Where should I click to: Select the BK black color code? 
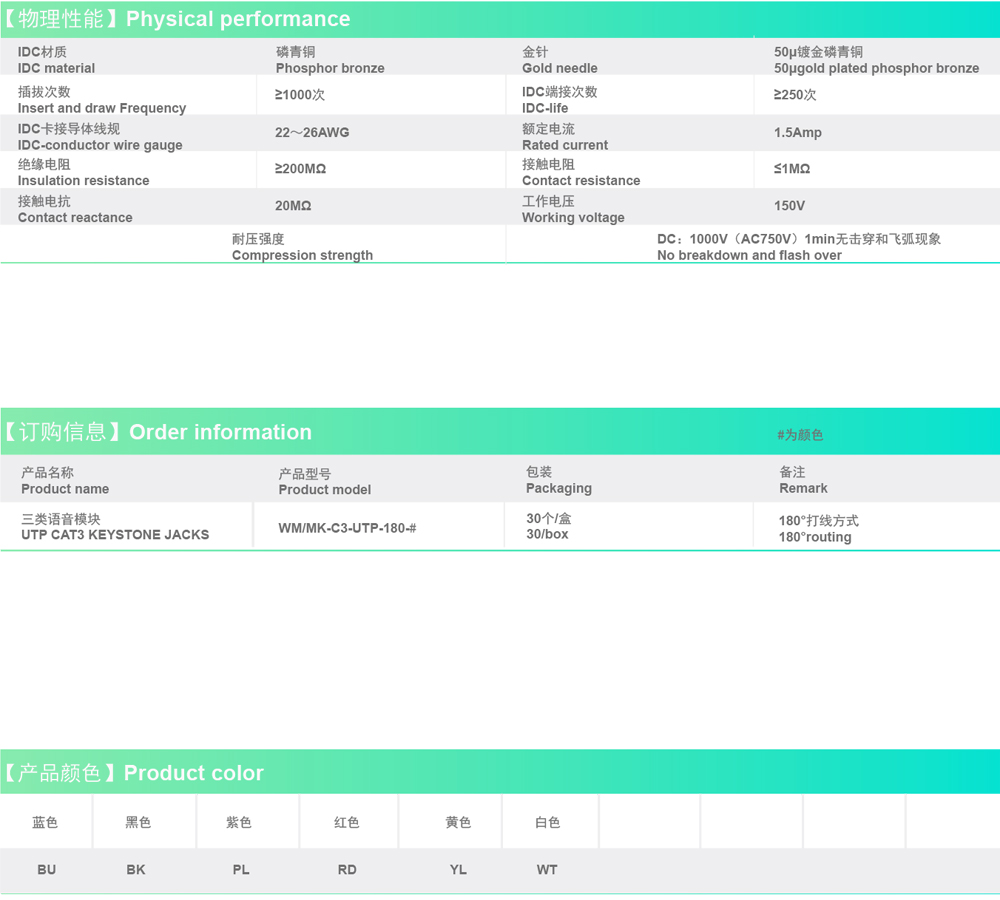[x=136, y=870]
